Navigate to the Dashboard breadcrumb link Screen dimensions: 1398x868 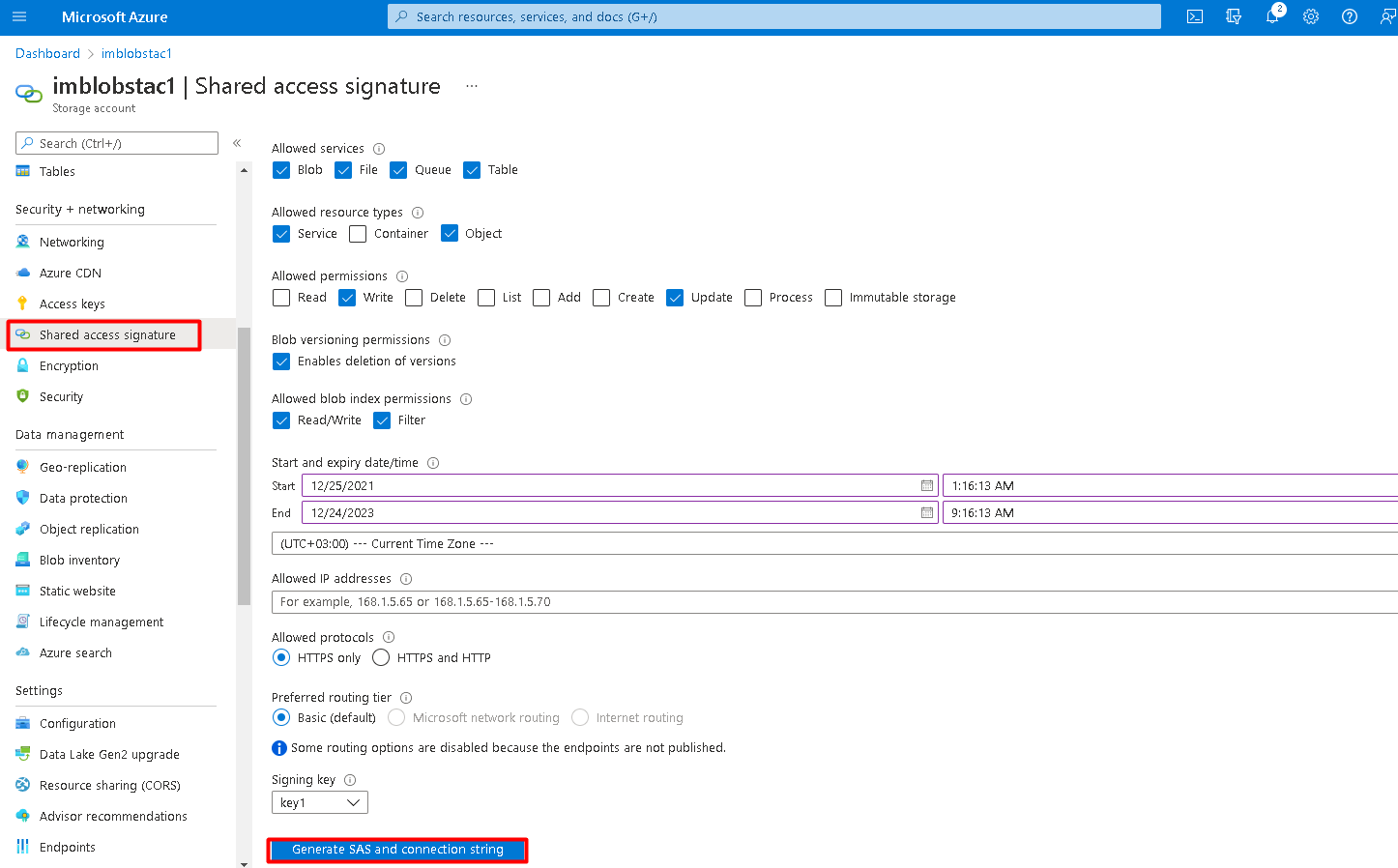pyautogui.click(x=47, y=53)
